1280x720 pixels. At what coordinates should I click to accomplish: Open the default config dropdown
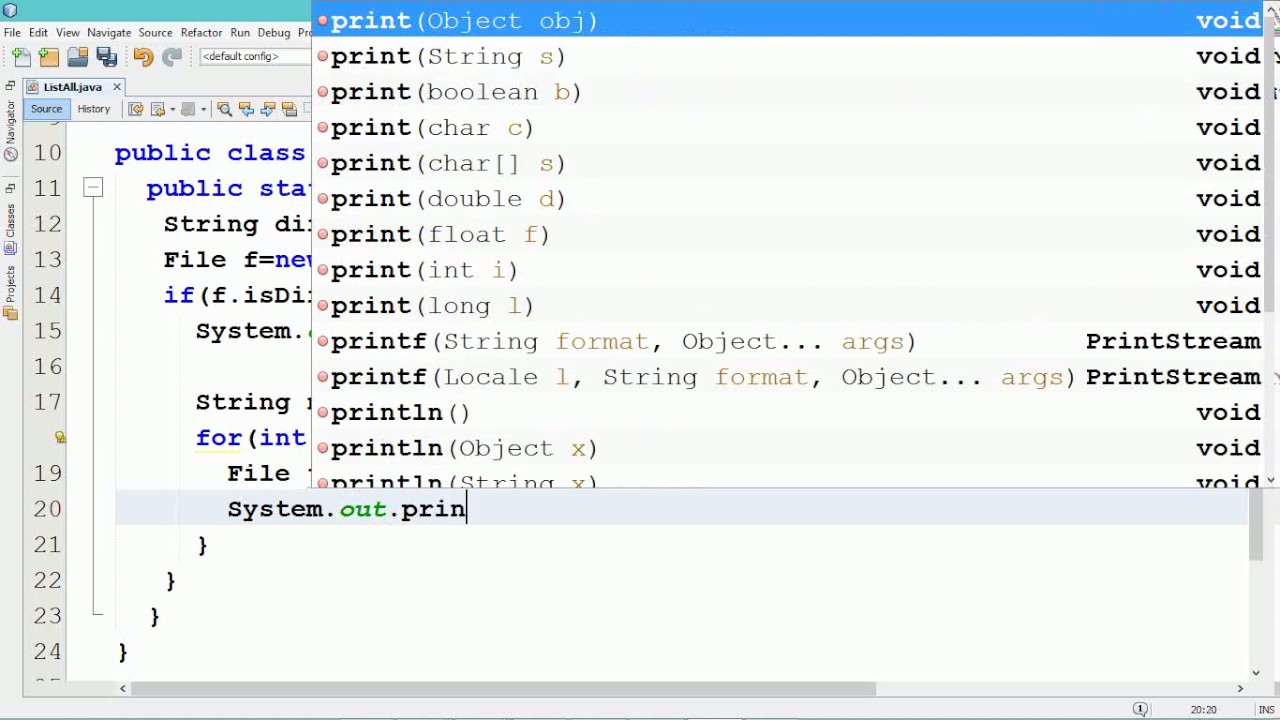pyautogui.click(x=254, y=57)
